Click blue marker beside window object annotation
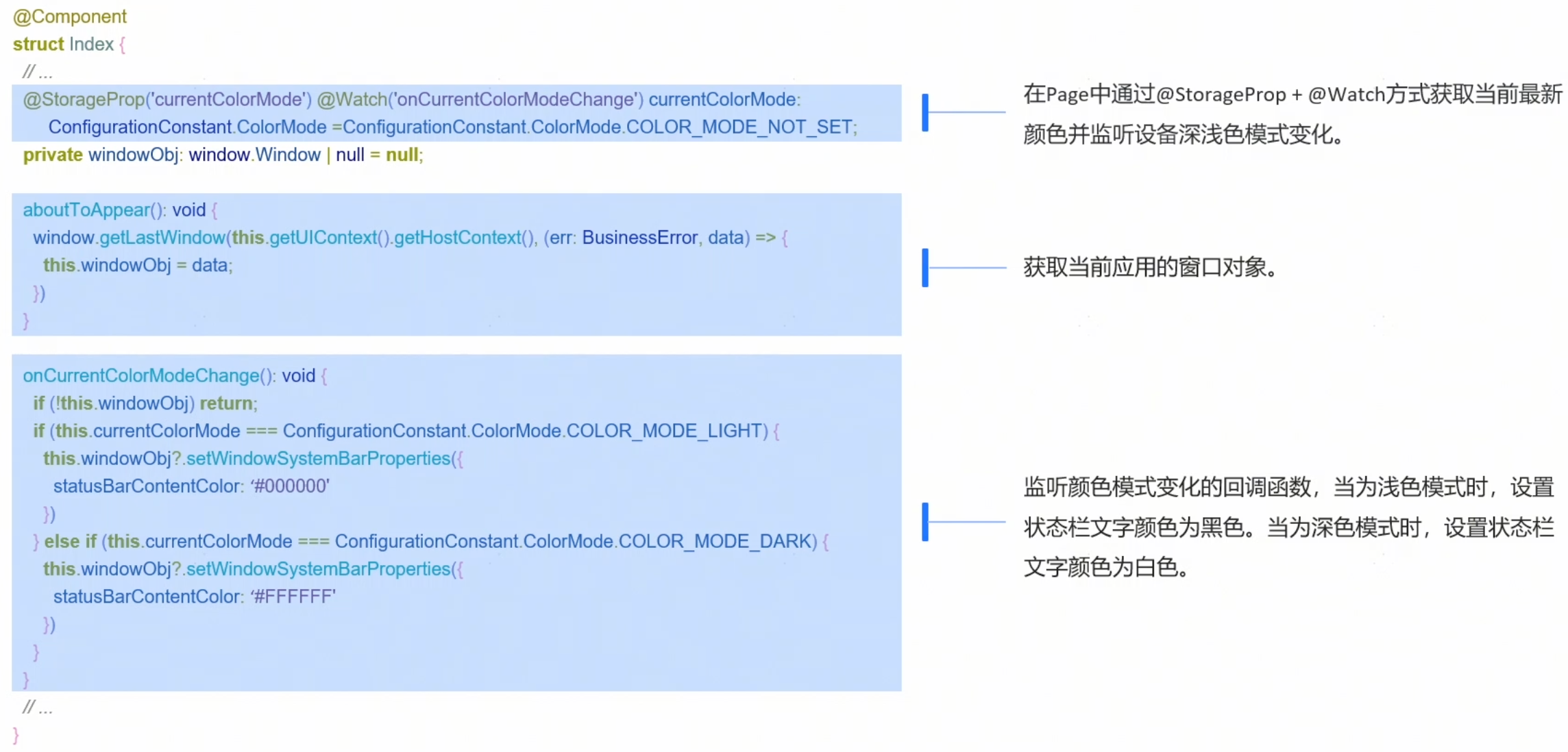 click(x=925, y=267)
